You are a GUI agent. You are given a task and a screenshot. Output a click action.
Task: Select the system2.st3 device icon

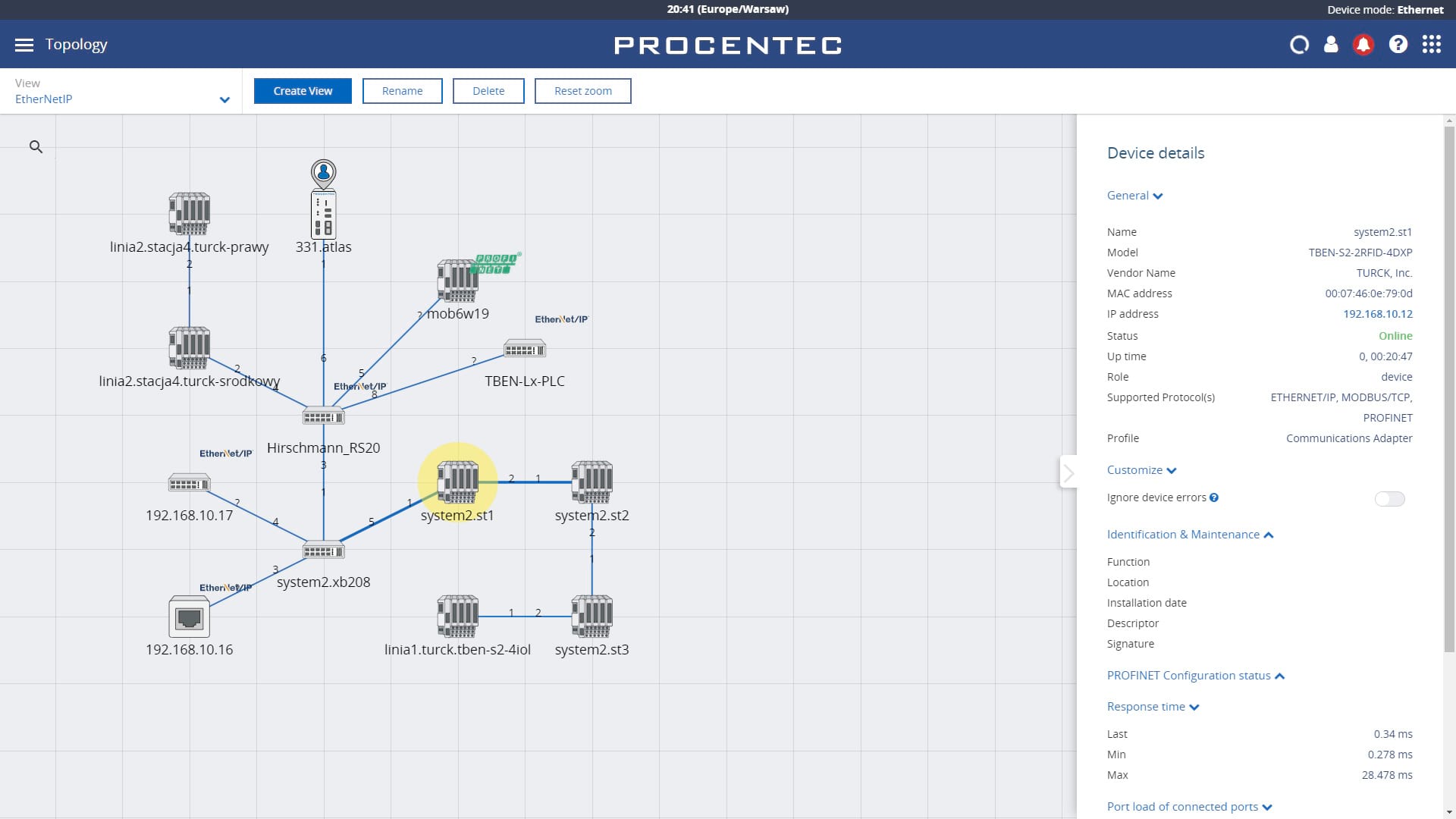(x=592, y=617)
